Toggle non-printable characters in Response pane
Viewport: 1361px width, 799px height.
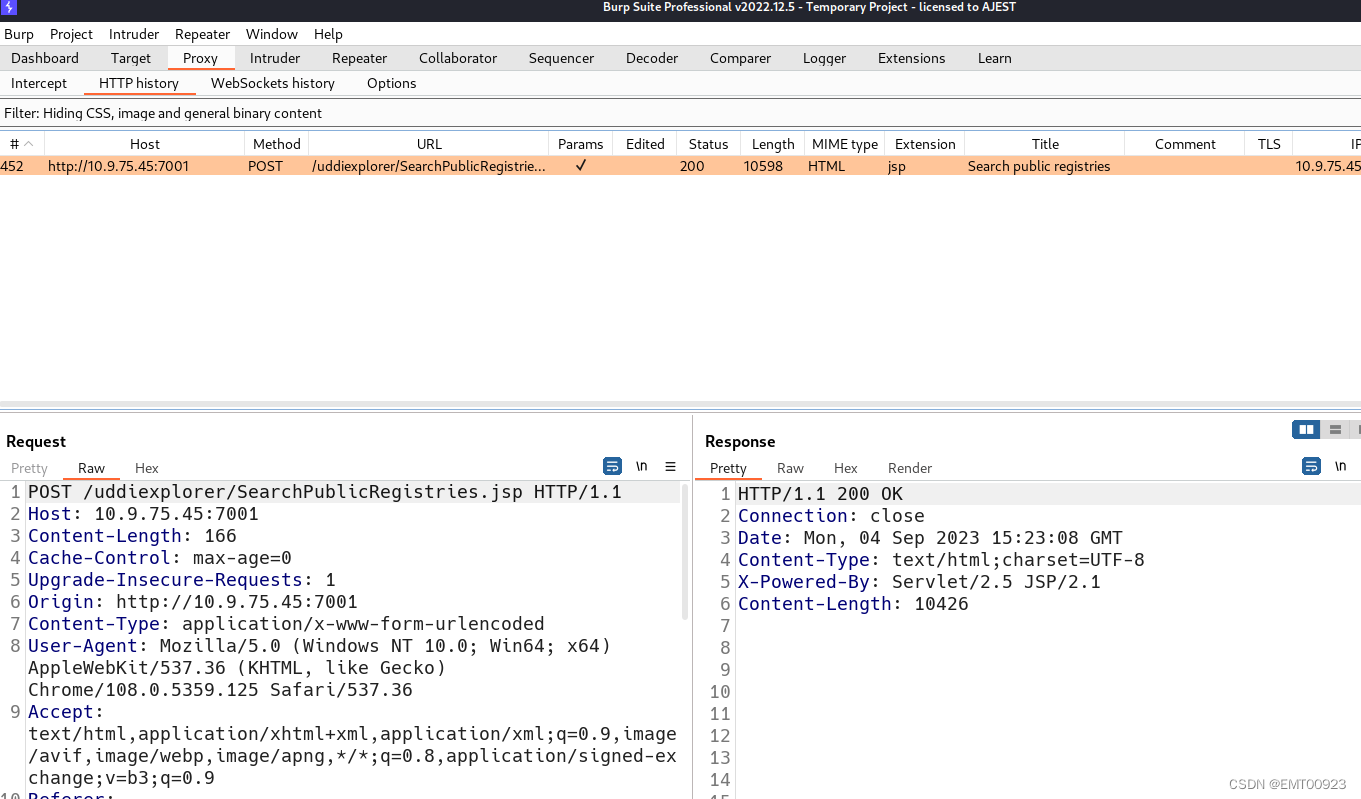[1341, 466]
